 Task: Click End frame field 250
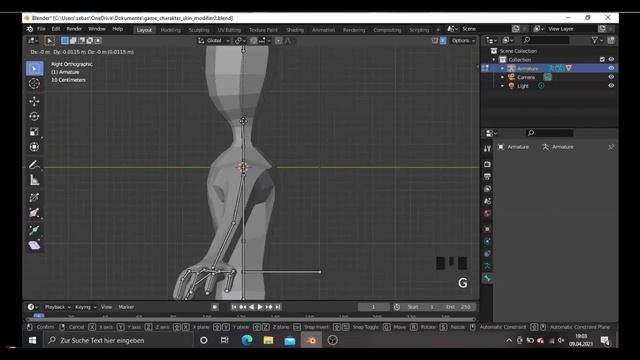coord(458,307)
